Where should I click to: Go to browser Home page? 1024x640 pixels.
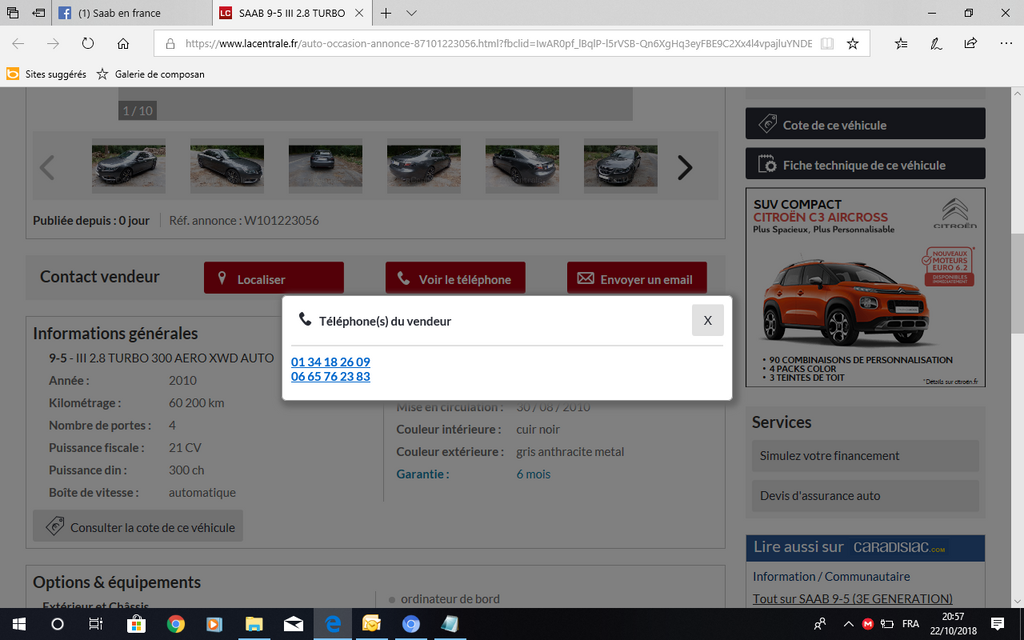coord(123,44)
